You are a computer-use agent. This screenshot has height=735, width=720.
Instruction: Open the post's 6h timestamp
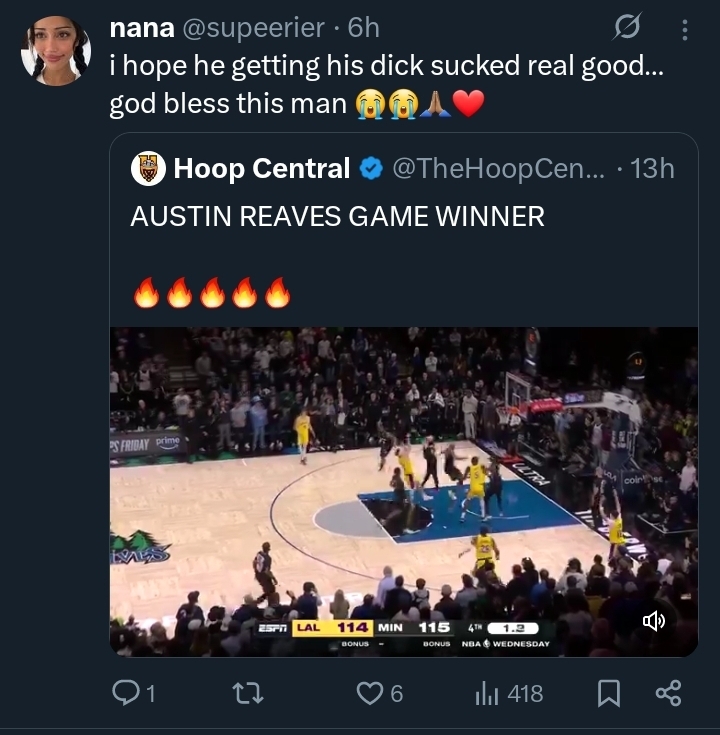click(363, 29)
